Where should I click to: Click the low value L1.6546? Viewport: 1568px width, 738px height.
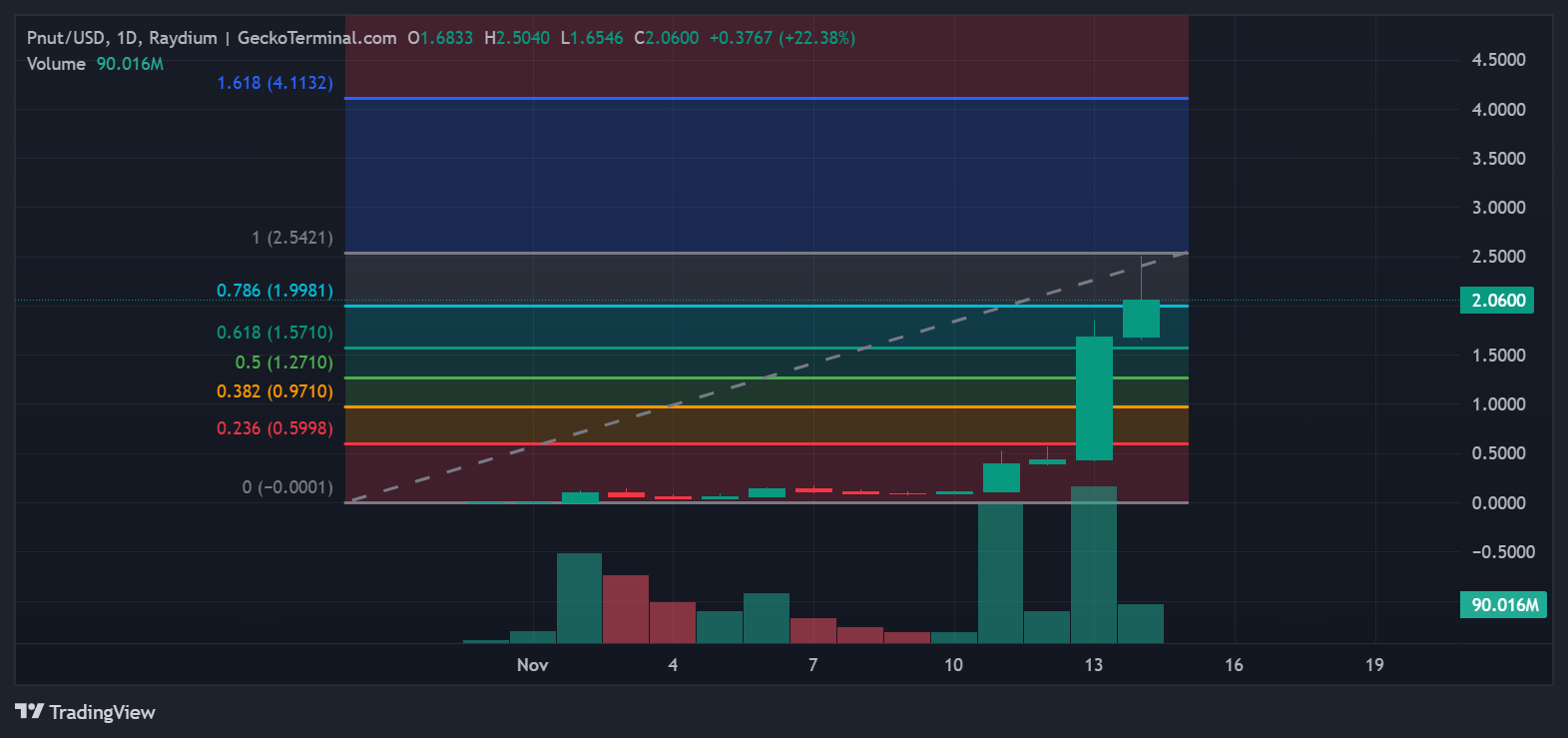(592, 38)
